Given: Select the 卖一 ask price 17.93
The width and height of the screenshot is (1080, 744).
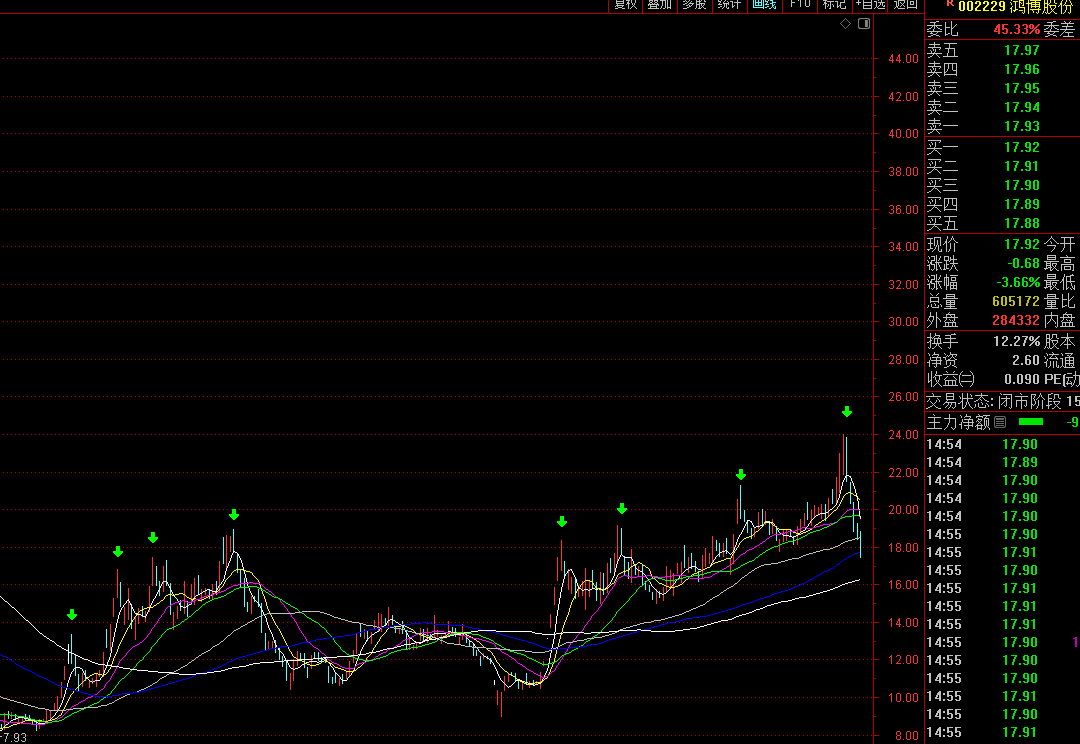Looking at the screenshot, I should 1021,126.
